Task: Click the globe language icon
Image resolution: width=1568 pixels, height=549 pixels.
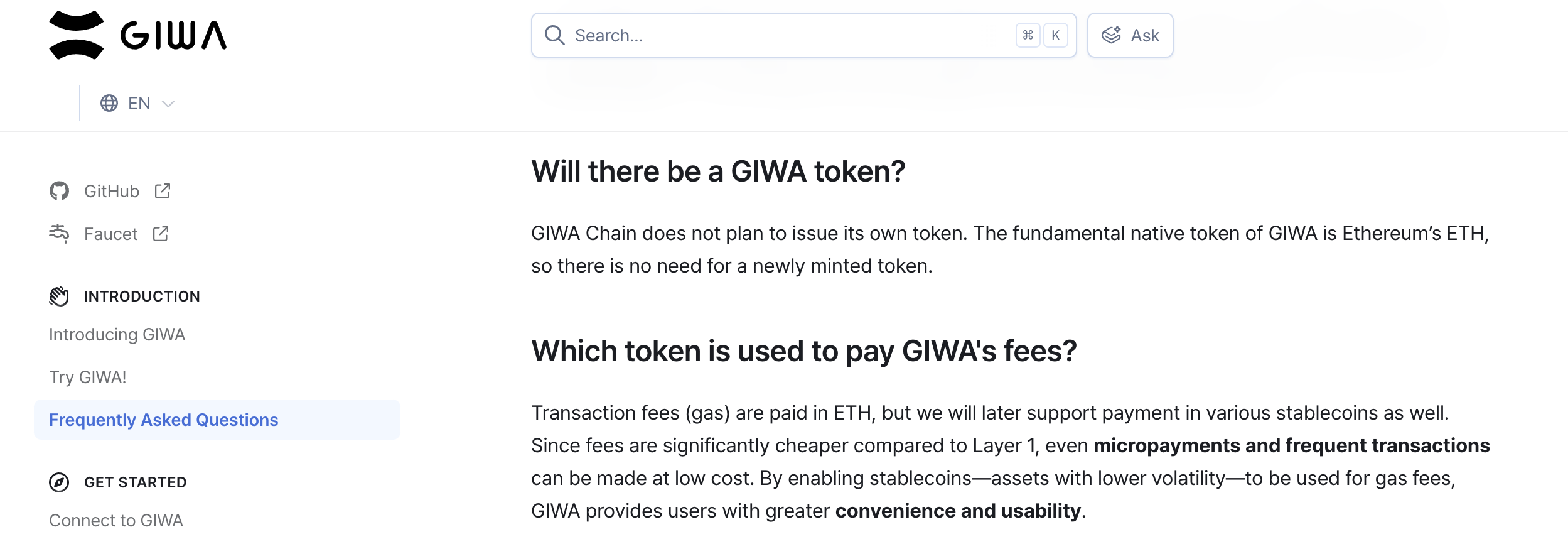Action: (109, 103)
